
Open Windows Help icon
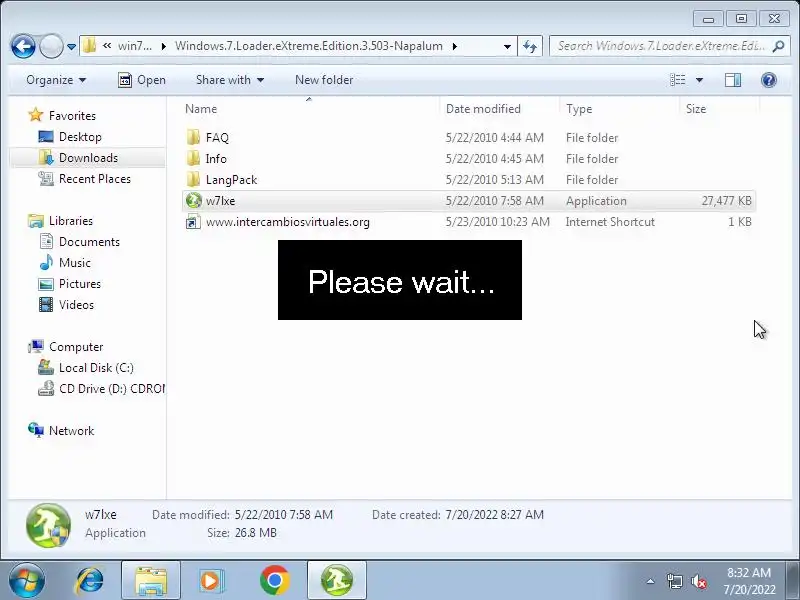(x=768, y=80)
